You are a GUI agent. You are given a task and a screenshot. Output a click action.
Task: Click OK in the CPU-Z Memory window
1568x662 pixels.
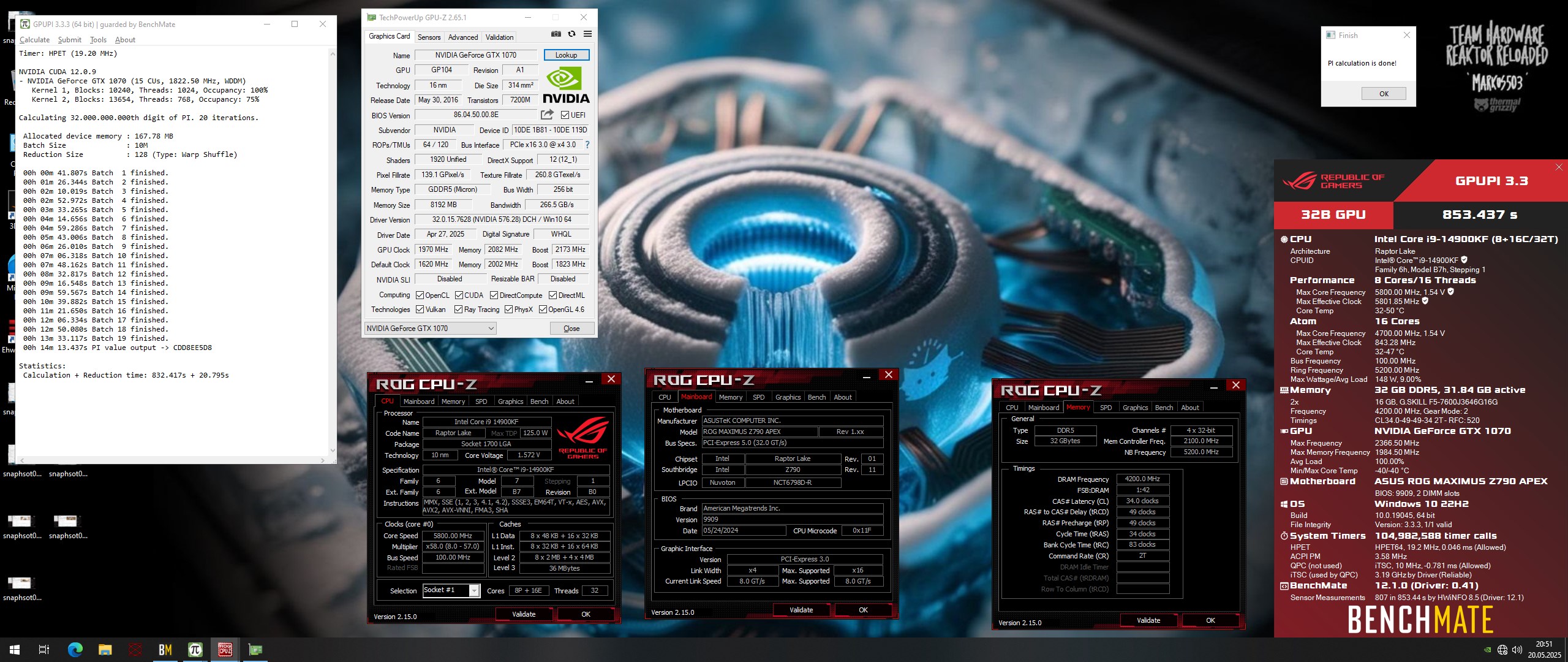coord(1210,620)
